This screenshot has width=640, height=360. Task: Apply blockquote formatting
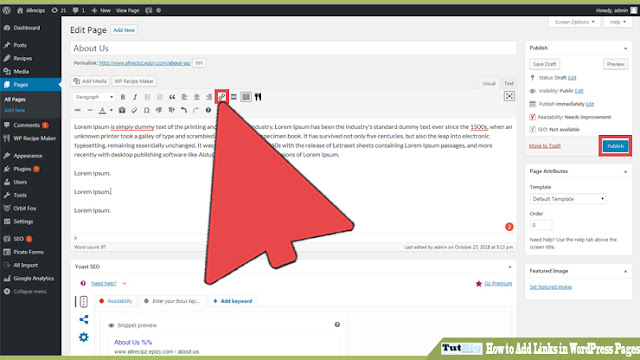pyautogui.click(x=172, y=97)
